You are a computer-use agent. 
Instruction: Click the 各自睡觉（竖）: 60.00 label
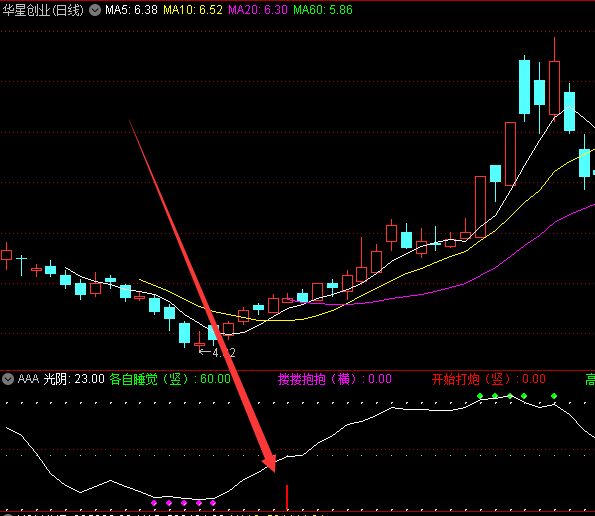pyautogui.click(x=170, y=379)
